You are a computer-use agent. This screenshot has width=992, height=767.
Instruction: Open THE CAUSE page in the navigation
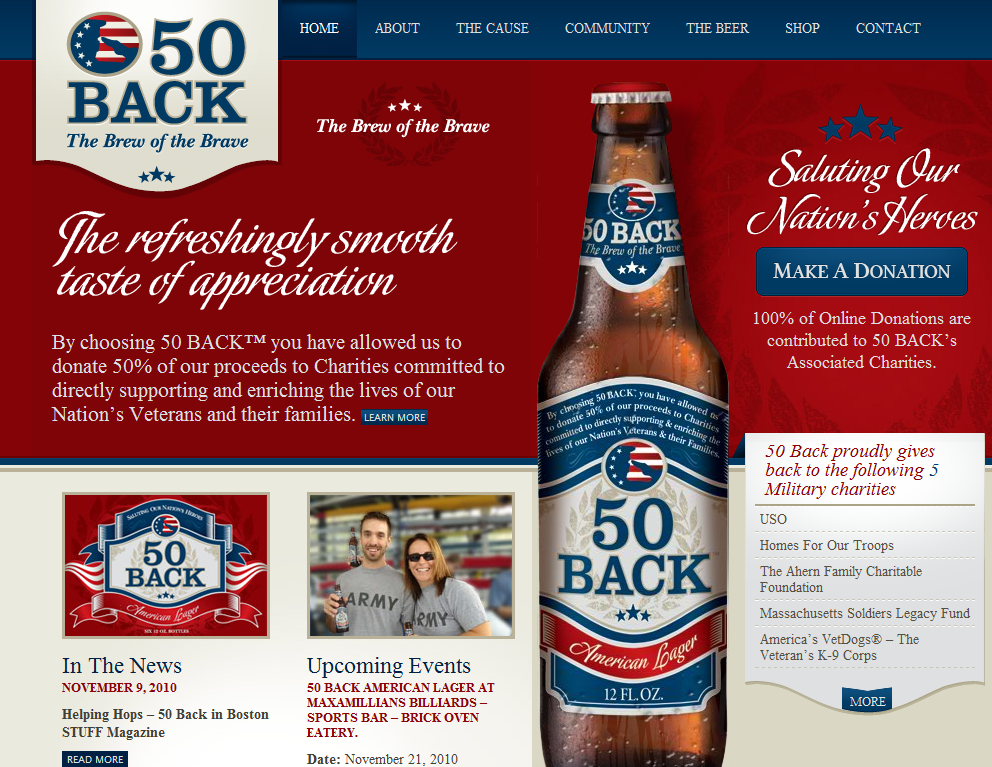pyautogui.click(x=492, y=28)
